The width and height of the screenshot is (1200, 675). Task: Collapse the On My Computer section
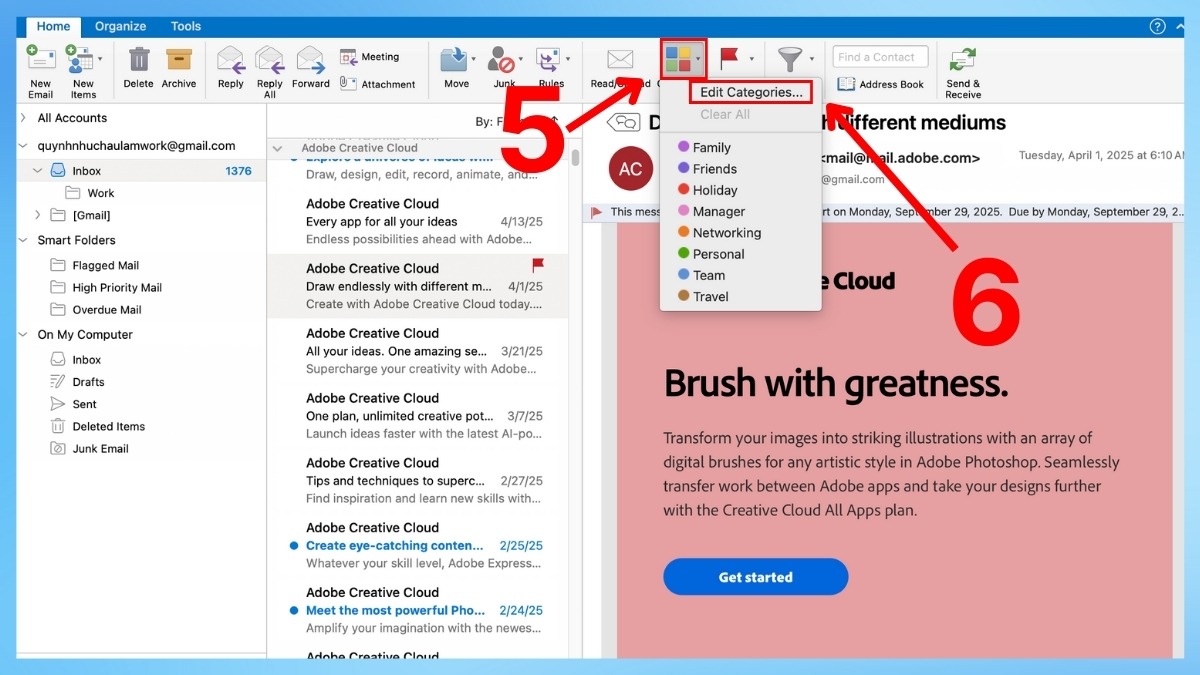(x=24, y=334)
